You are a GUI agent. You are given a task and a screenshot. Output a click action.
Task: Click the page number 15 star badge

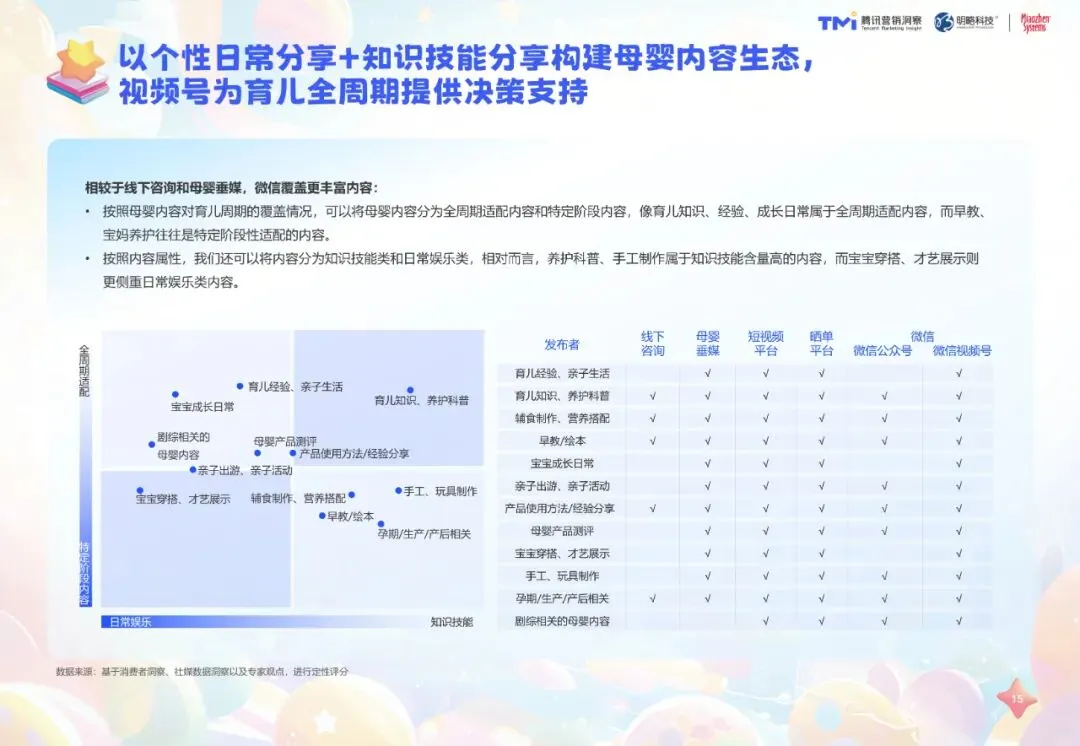(x=1017, y=698)
